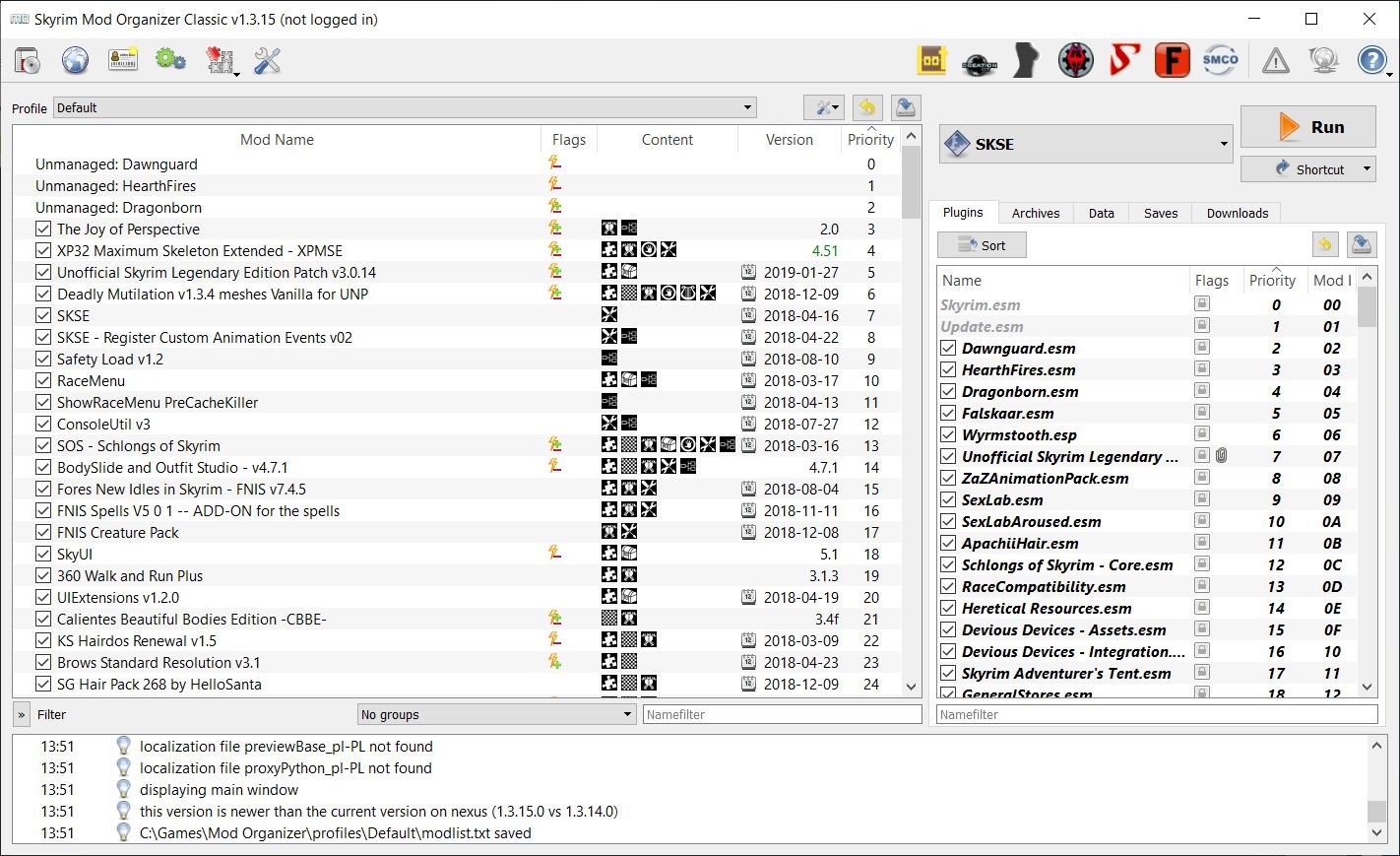
Task: Click the Run button
Action: pos(1308,127)
